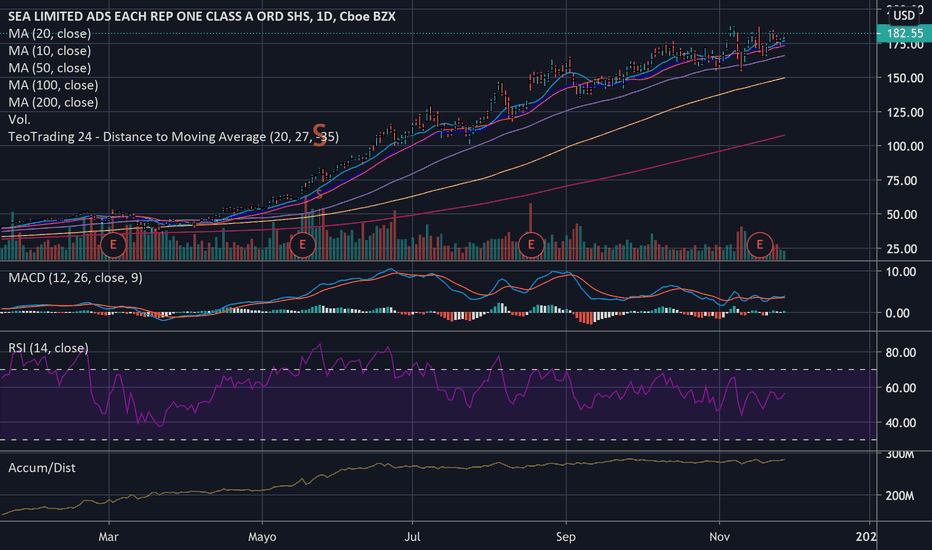Select the MA (50, close) indicator legend
Image resolution: width=932 pixels, height=550 pixels.
(49, 68)
